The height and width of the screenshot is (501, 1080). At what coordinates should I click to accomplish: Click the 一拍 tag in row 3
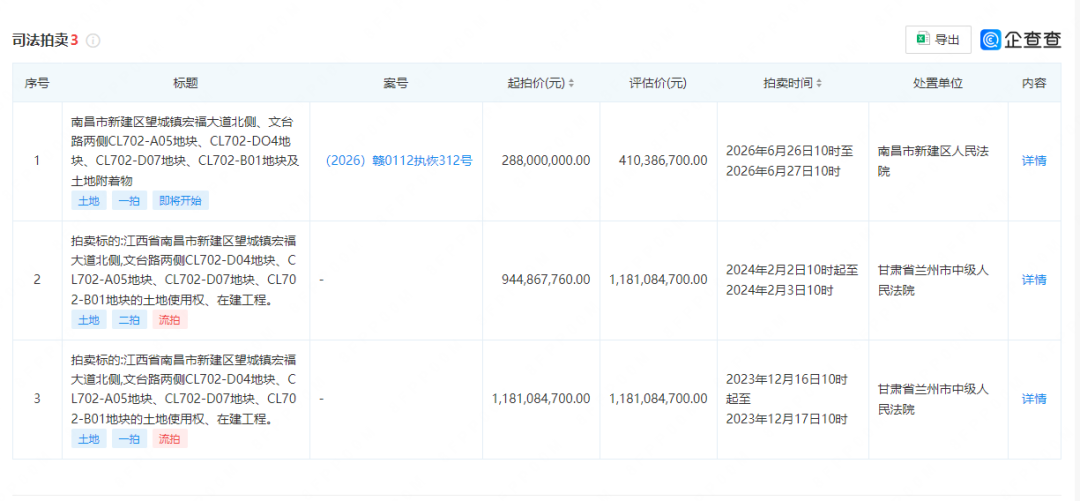(129, 439)
